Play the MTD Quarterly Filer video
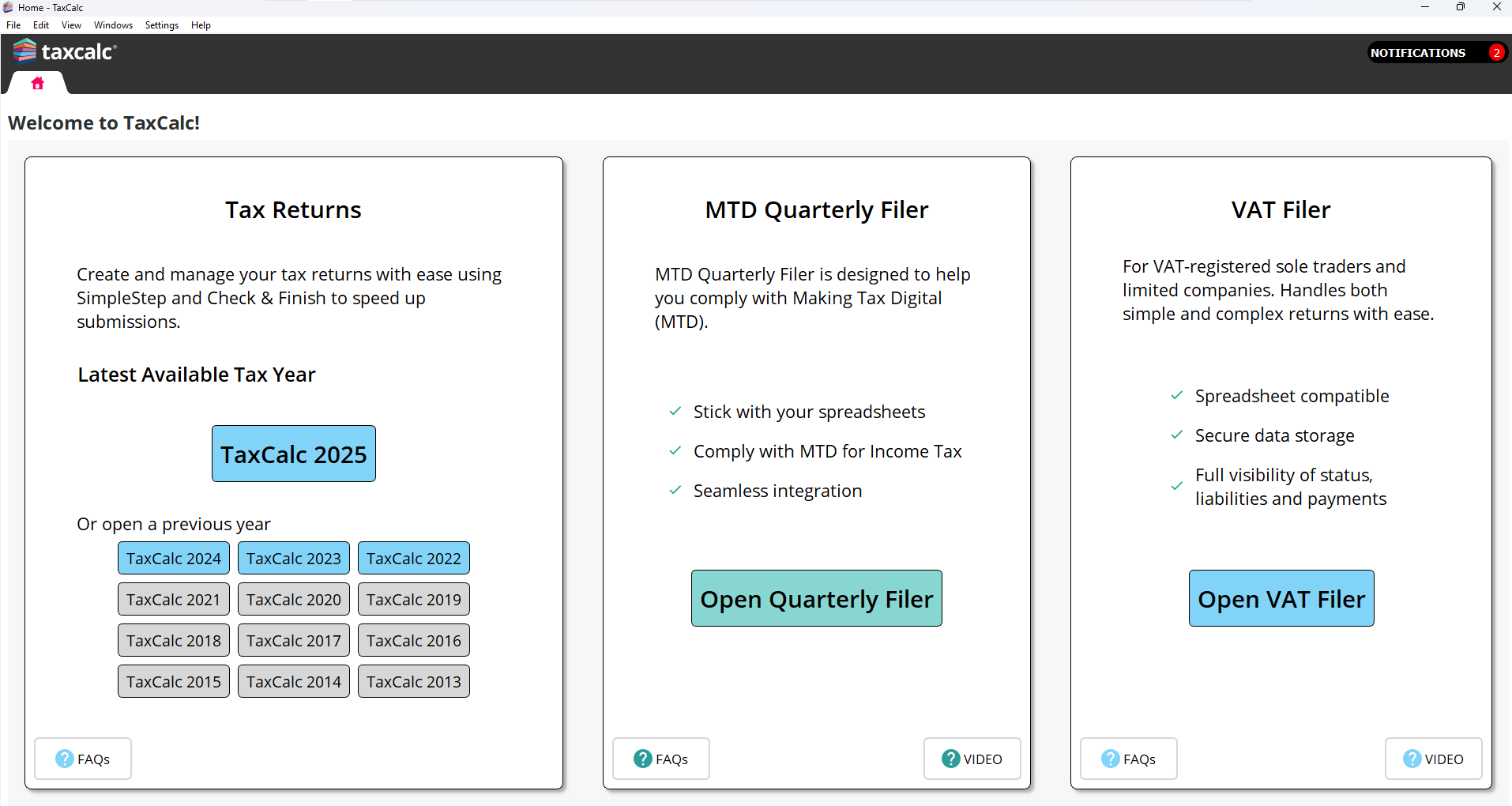 [972, 759]
